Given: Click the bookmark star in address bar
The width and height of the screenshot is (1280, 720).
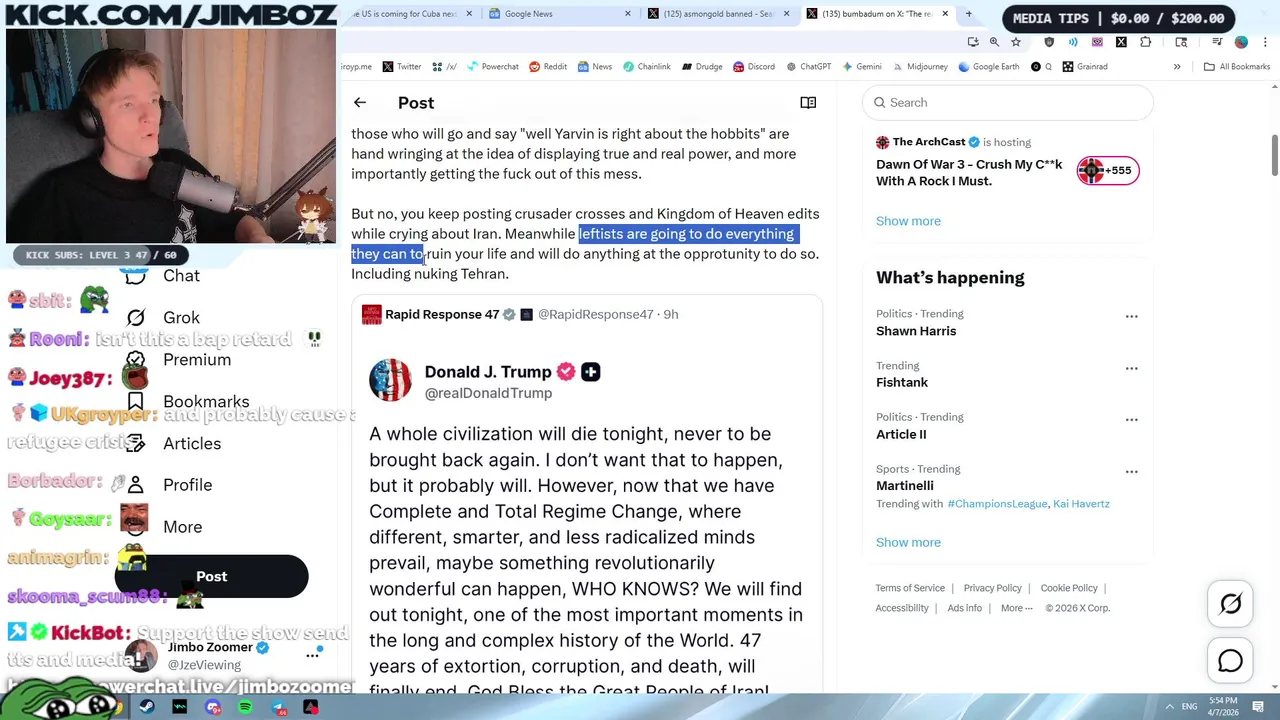Looking at the screenshot, I should tap(1016, 42).
